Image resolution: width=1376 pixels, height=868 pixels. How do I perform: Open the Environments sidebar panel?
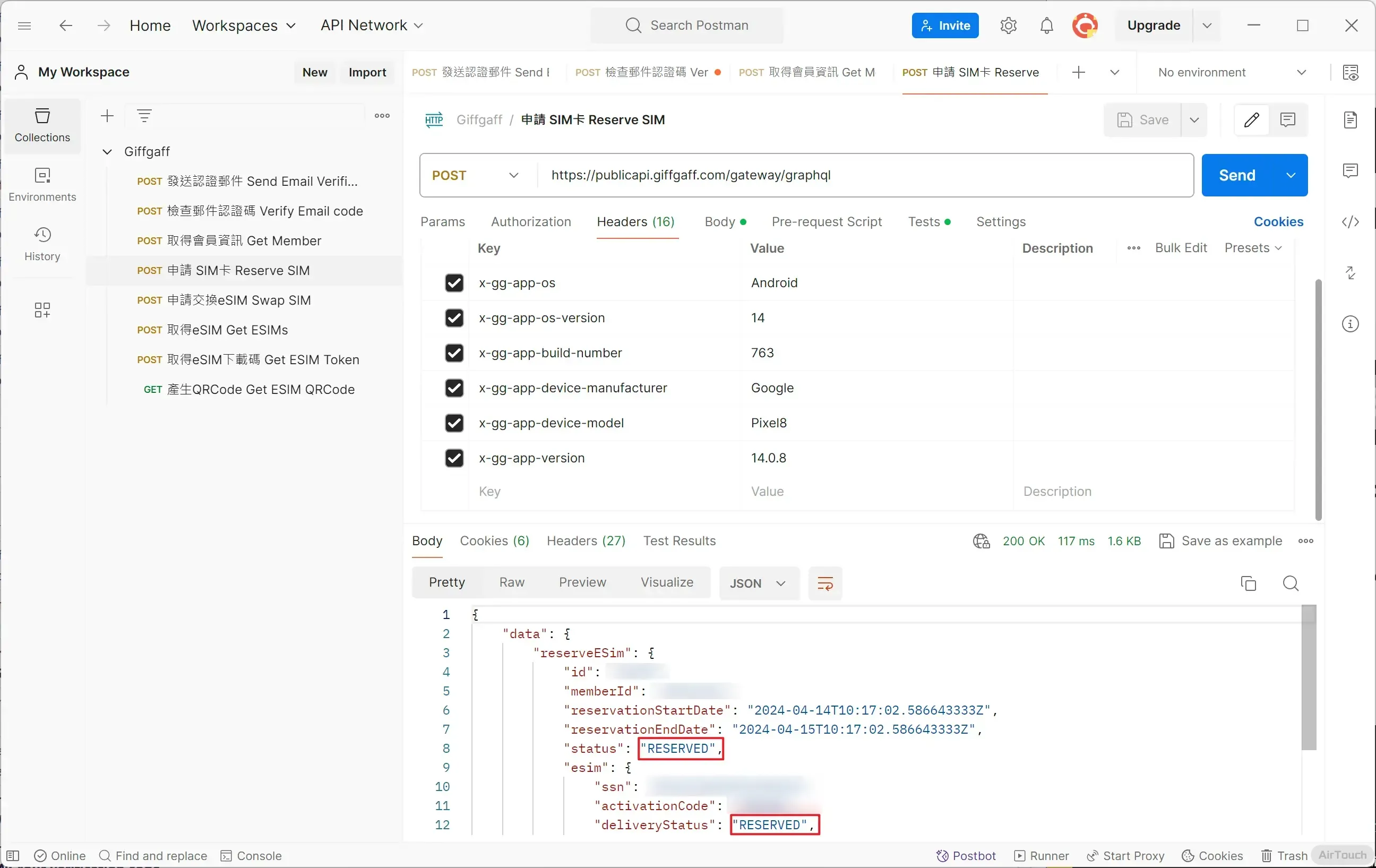(42, 184)
